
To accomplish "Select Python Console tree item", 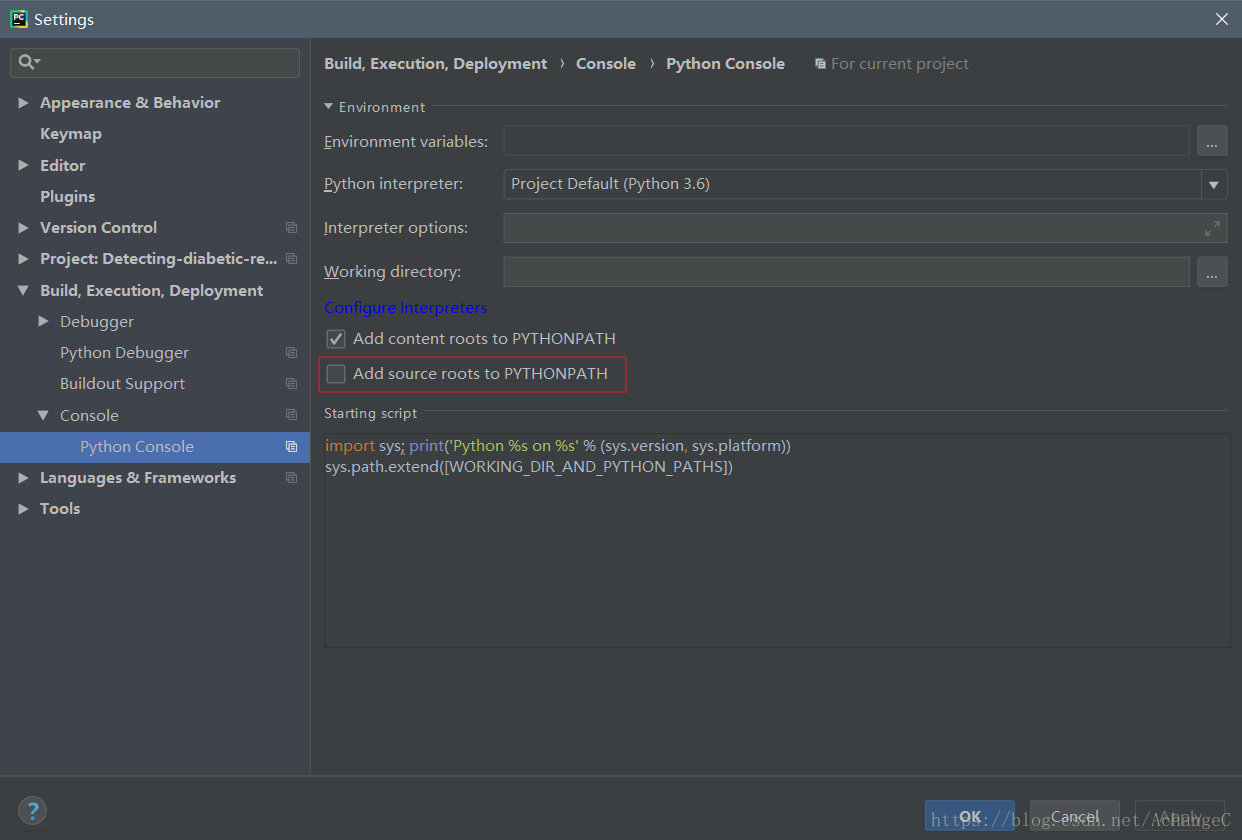I will click(155, 447).
